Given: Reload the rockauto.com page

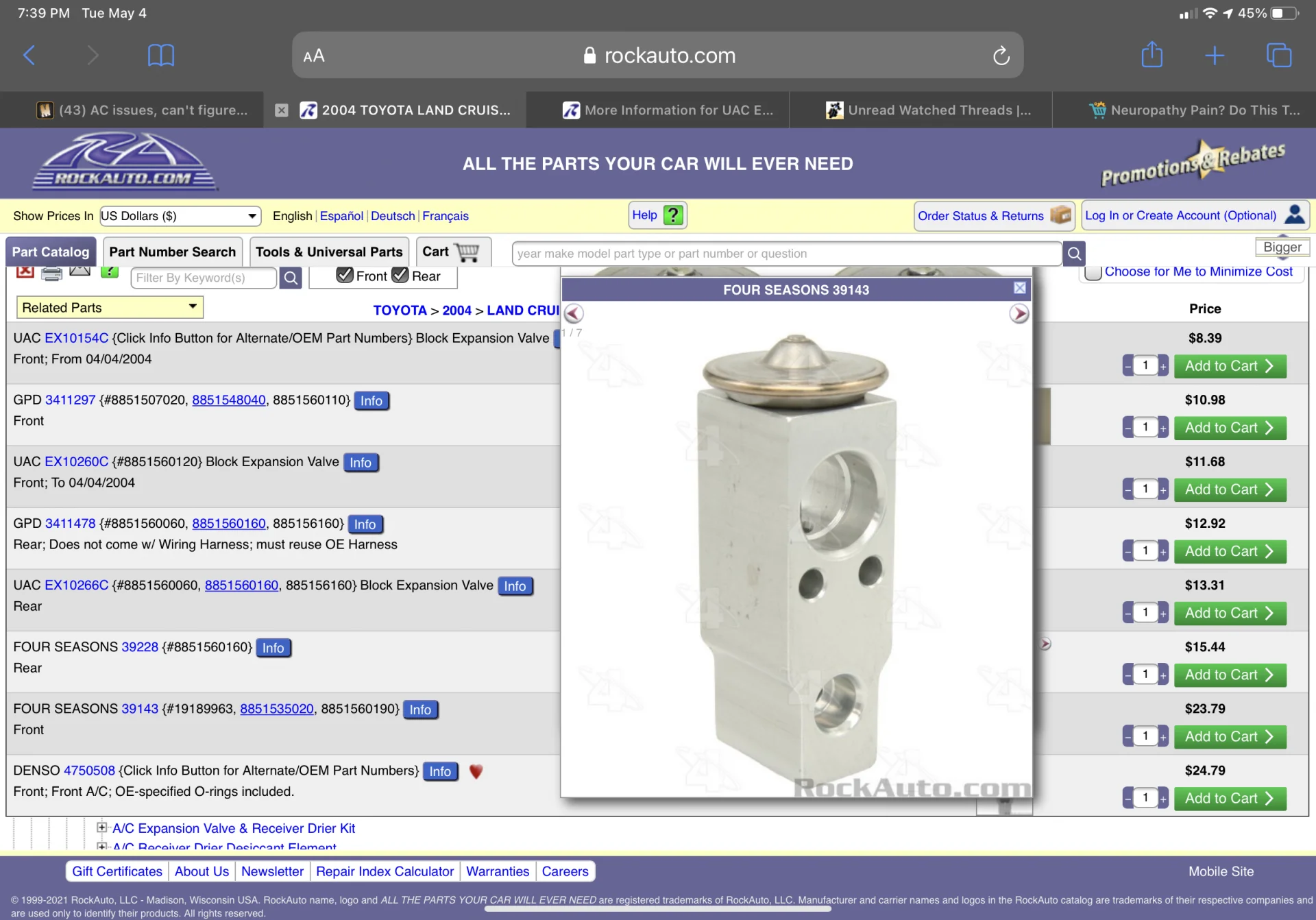Looking at the screenshot, I should pos(1001,55).
